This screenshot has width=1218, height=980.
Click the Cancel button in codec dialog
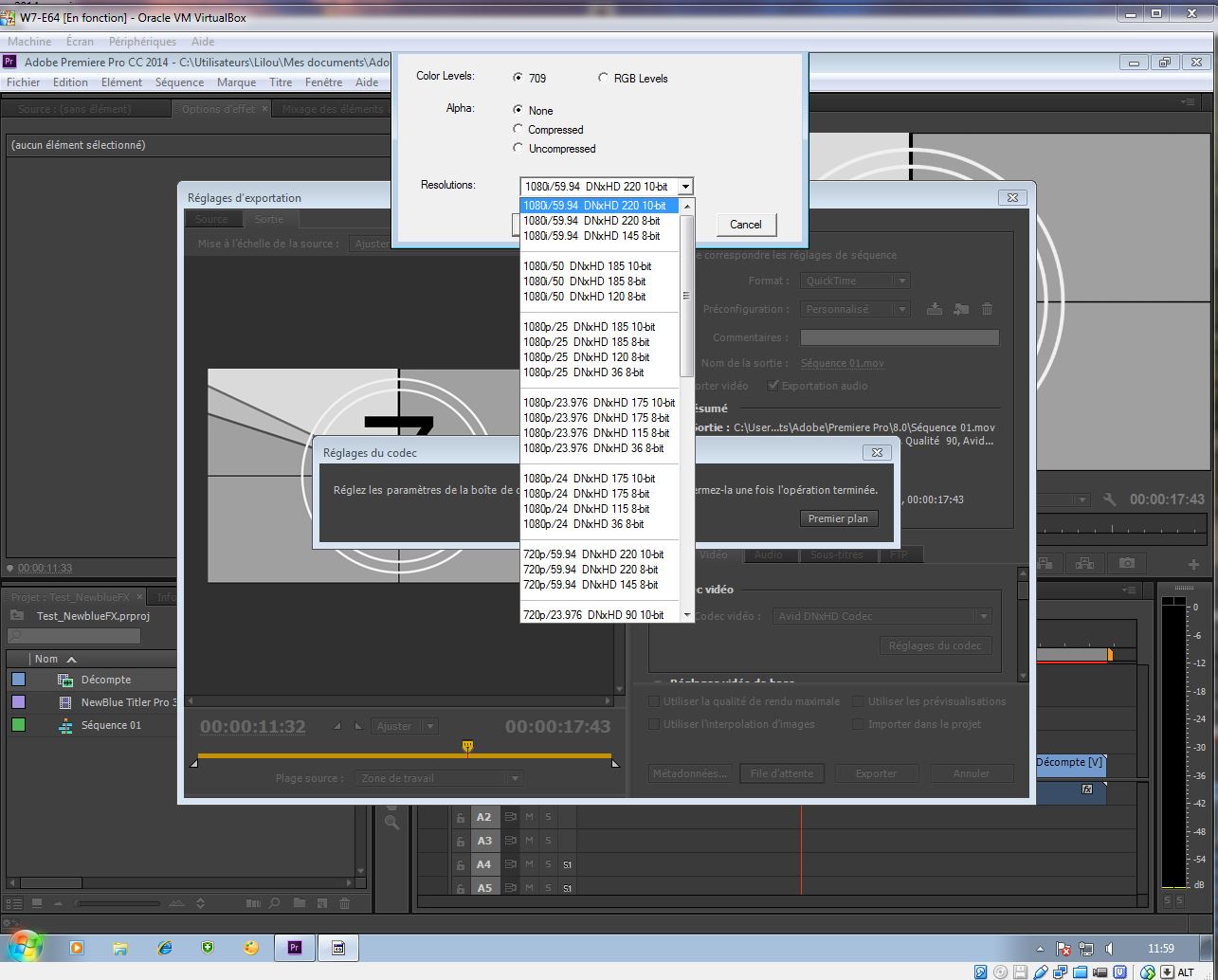746,225
